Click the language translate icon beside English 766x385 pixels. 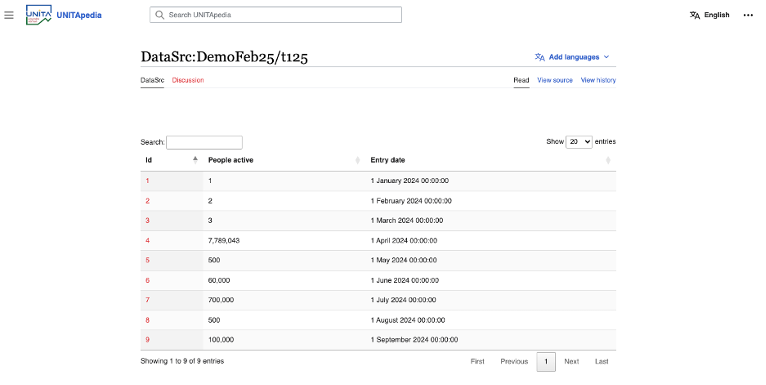point(695,15)
